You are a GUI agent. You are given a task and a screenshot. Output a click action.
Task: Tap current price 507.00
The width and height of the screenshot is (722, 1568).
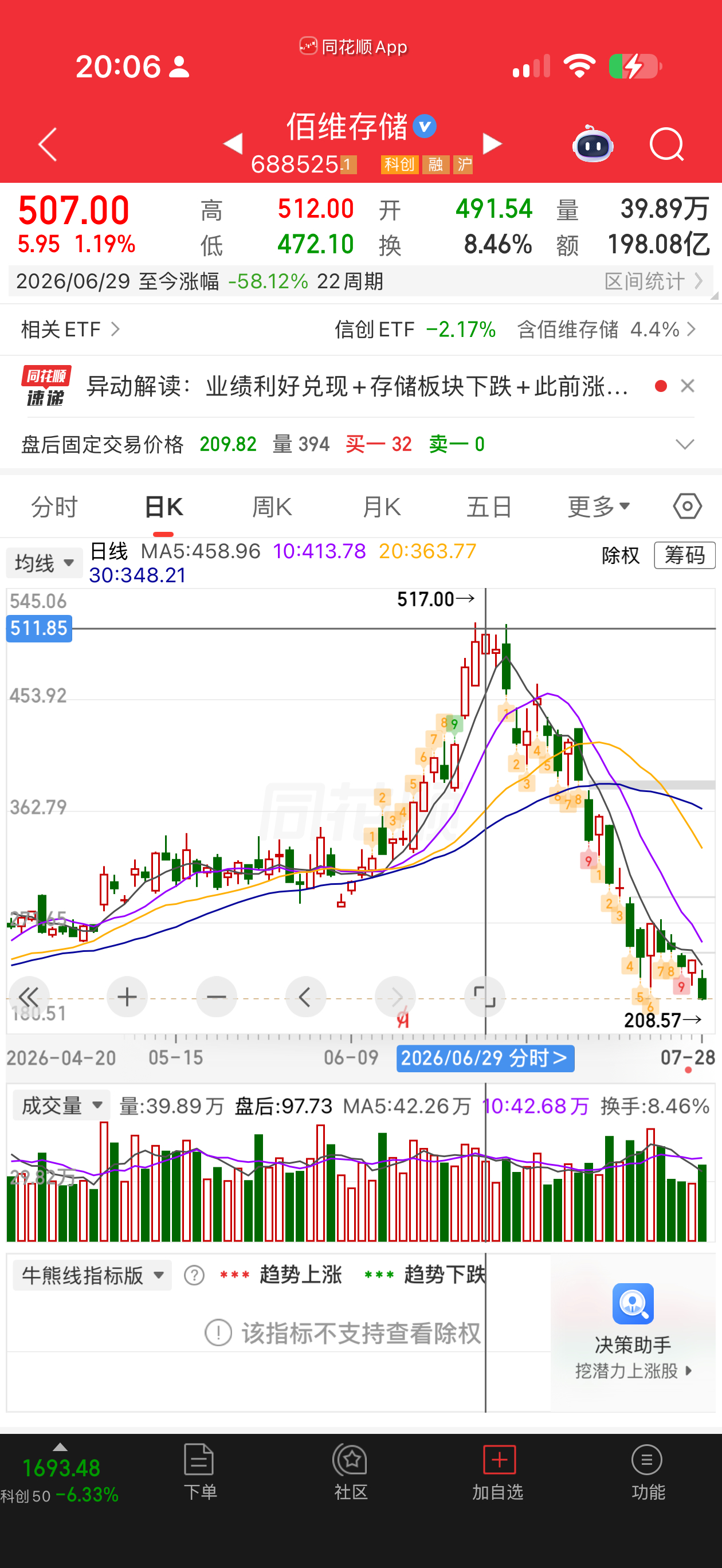74,210
